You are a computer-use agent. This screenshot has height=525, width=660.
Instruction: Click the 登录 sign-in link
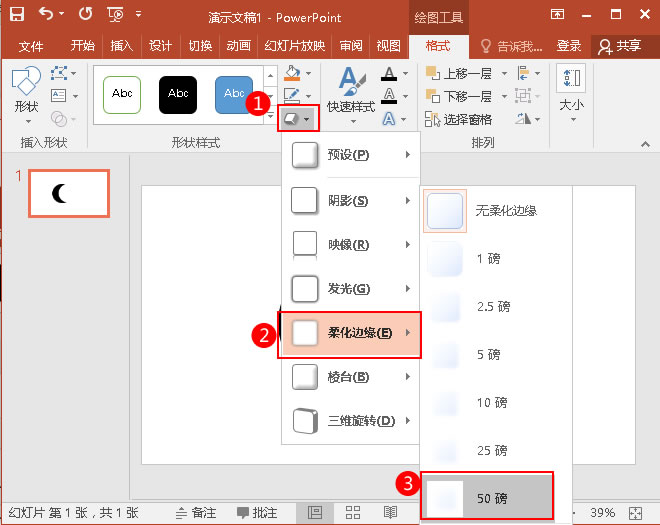569,46
